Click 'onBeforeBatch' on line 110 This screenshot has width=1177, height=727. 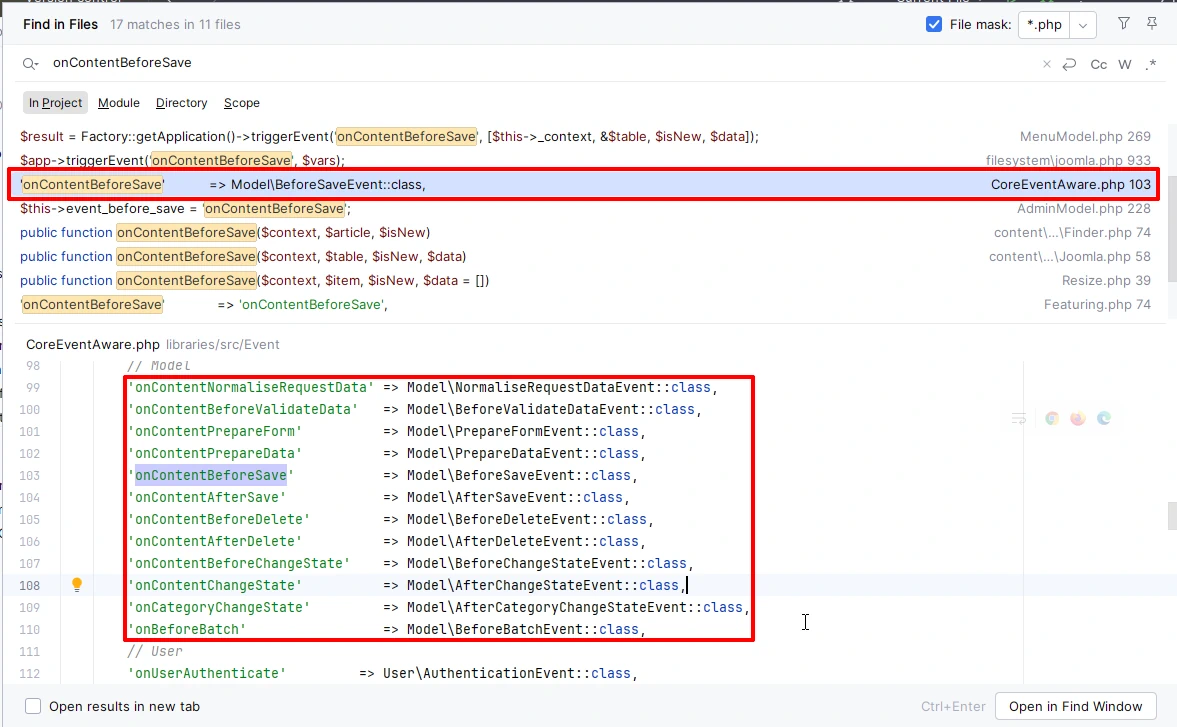(x=187, y=629)
